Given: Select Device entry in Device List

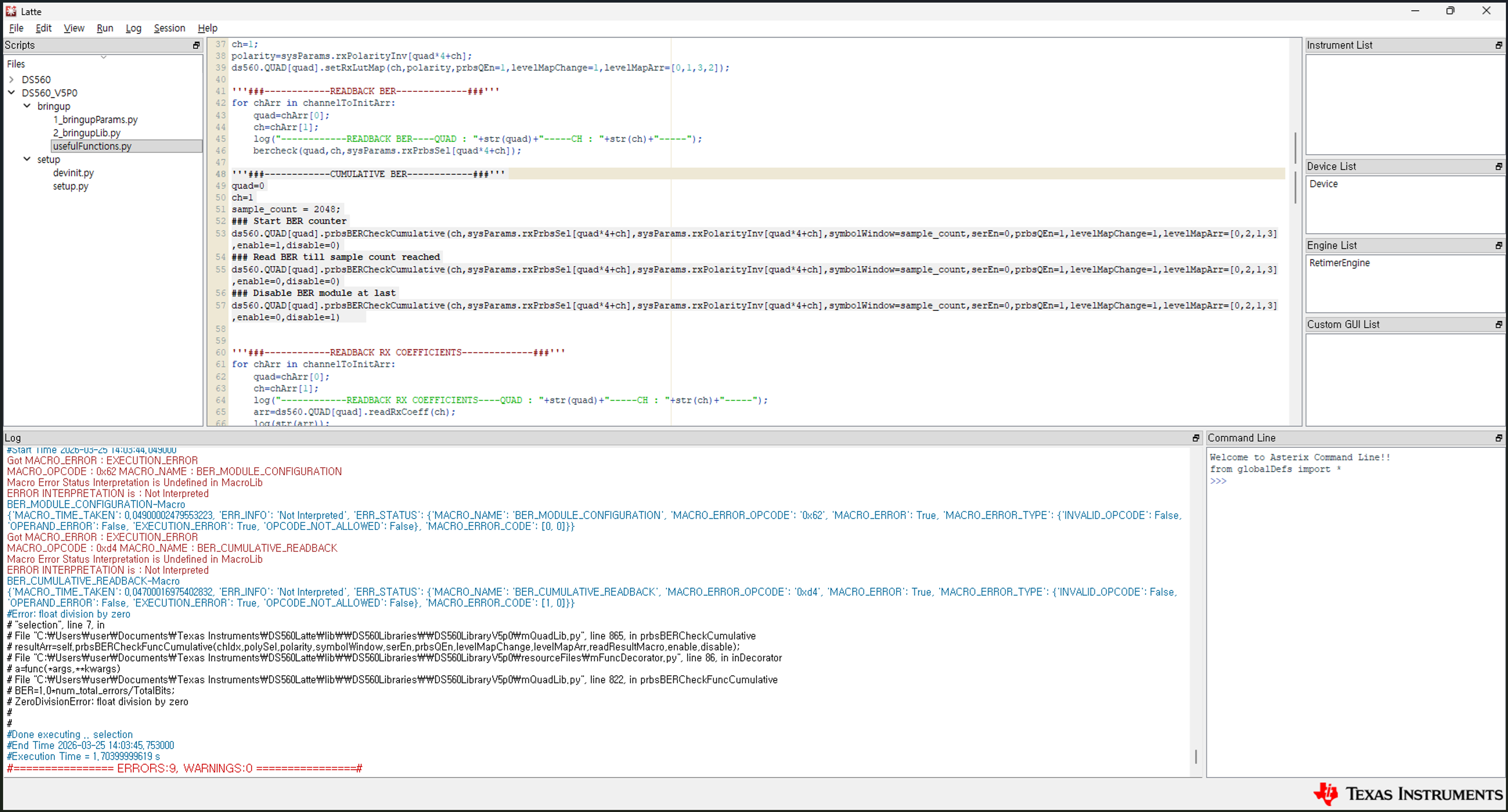Looking at the screenshot, I should tap(1324, 184).
